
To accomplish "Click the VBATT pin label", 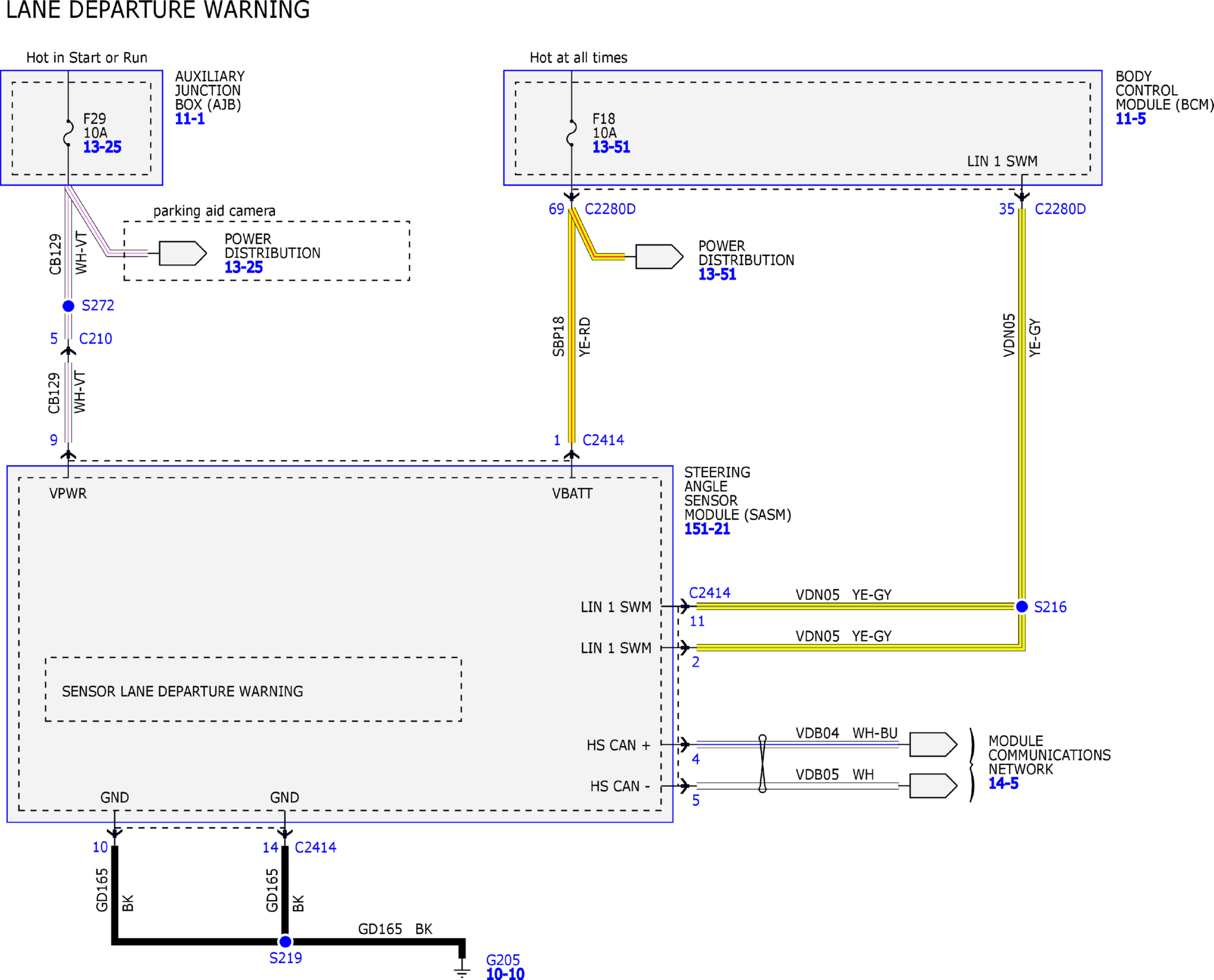I will (x=572, y=493).
